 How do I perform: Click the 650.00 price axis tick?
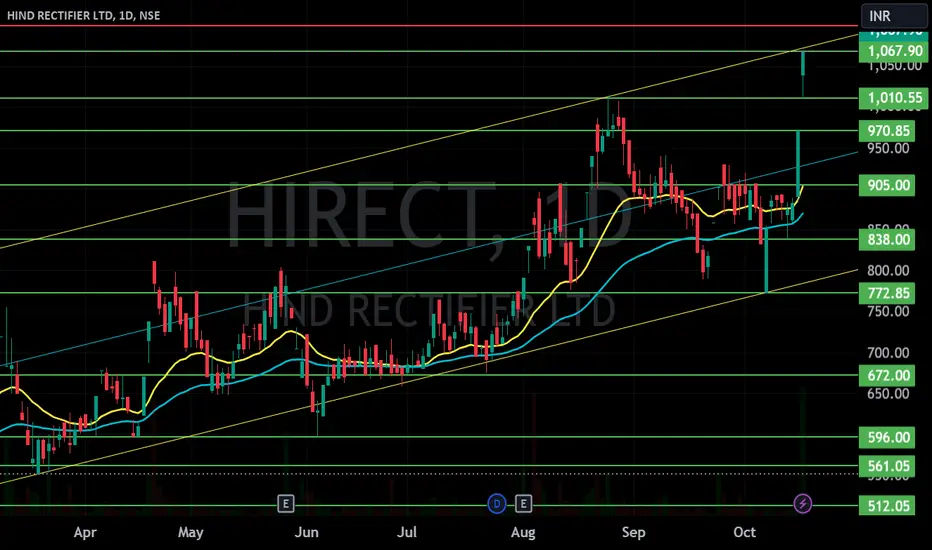tap(888, 394)
